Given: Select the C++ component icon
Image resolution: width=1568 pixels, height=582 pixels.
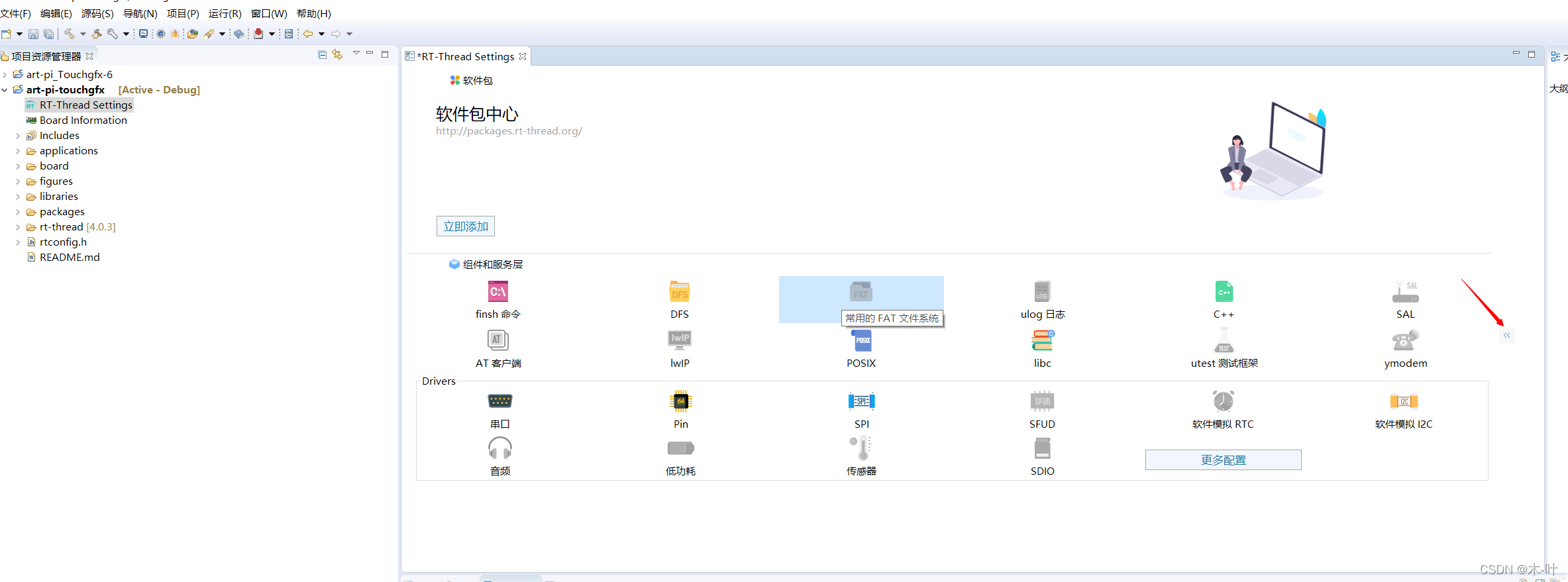Looking at the screenshot, I should pyautogui.click(x=1224, y=292).
